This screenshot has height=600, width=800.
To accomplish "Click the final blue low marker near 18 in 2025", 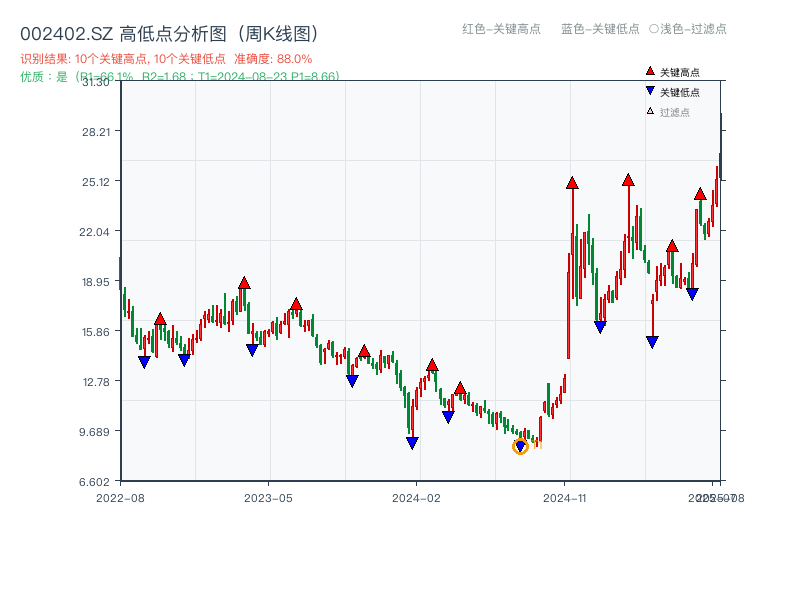I will click(x=692, y=294).
